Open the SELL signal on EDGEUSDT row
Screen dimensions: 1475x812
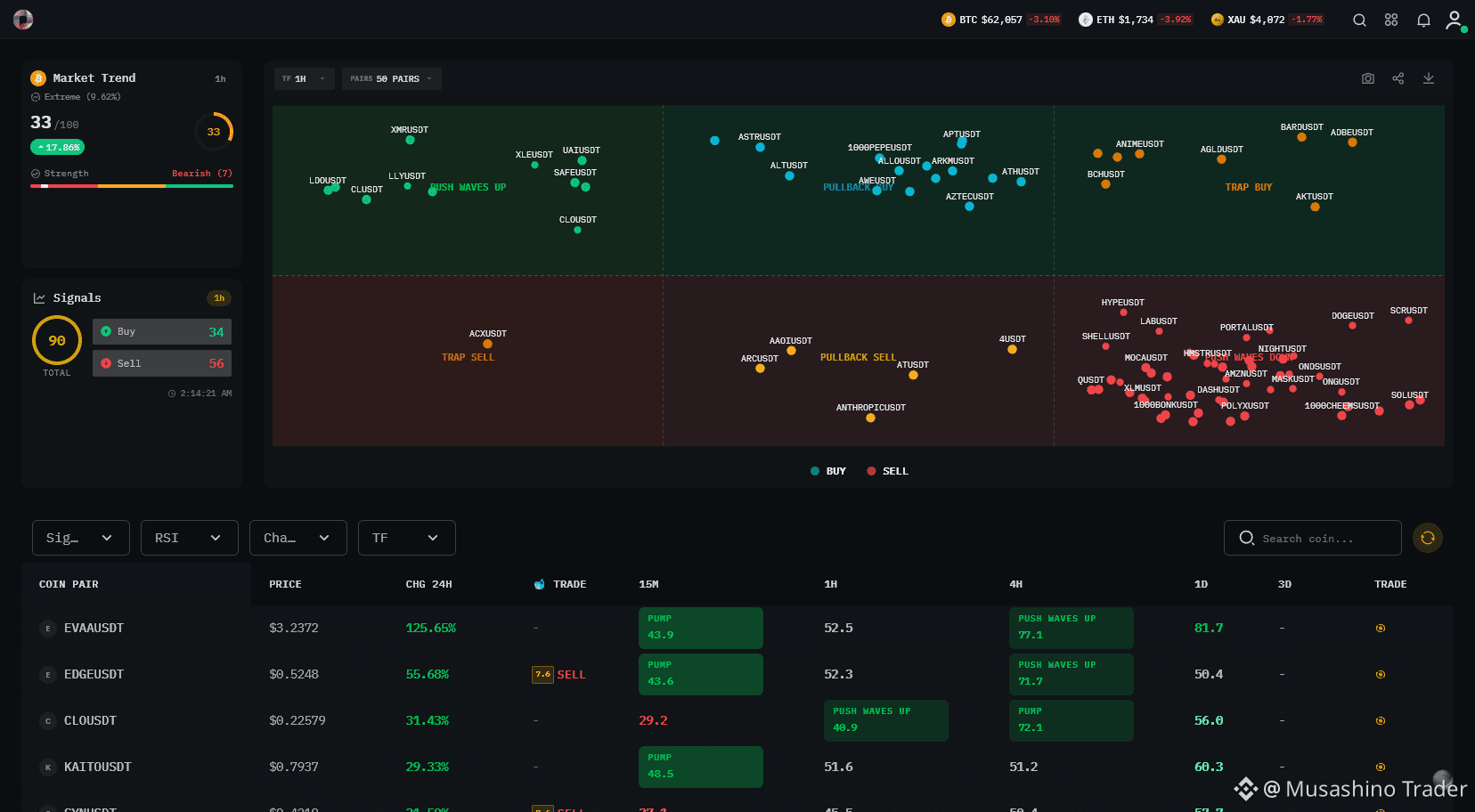pos(559,674)
